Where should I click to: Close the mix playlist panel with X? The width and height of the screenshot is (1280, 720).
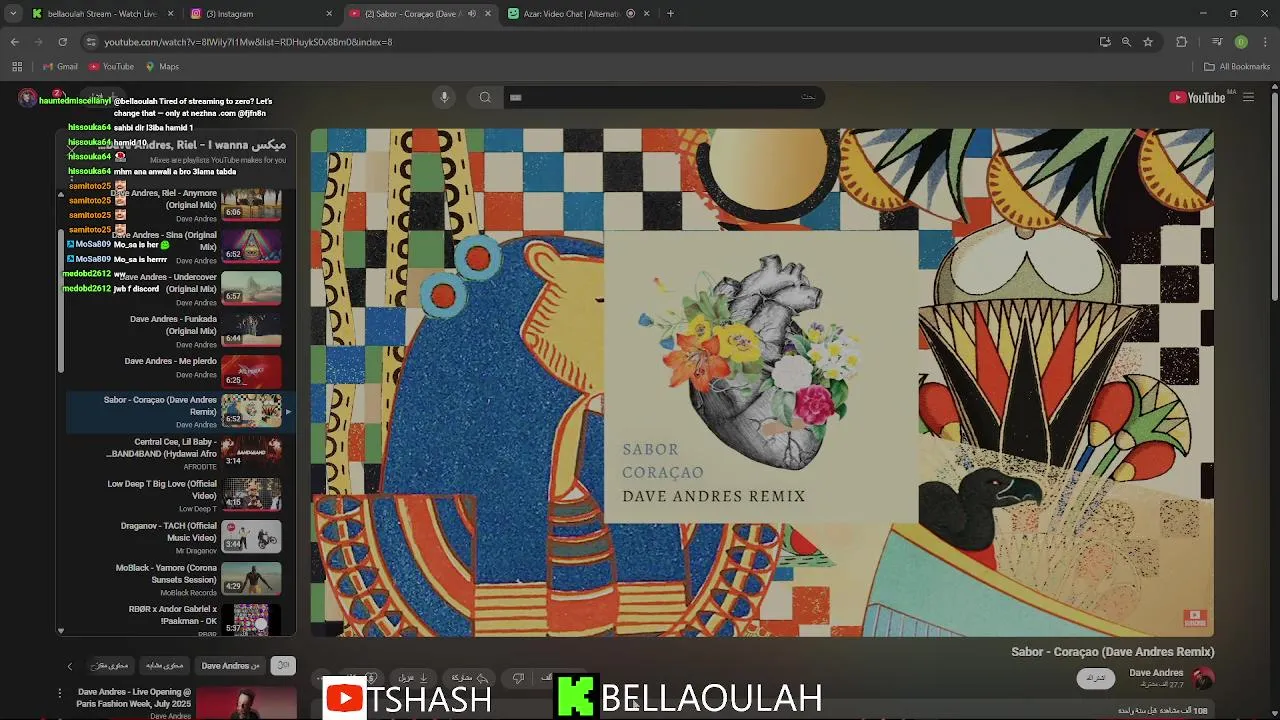click(x=73, y=150)
